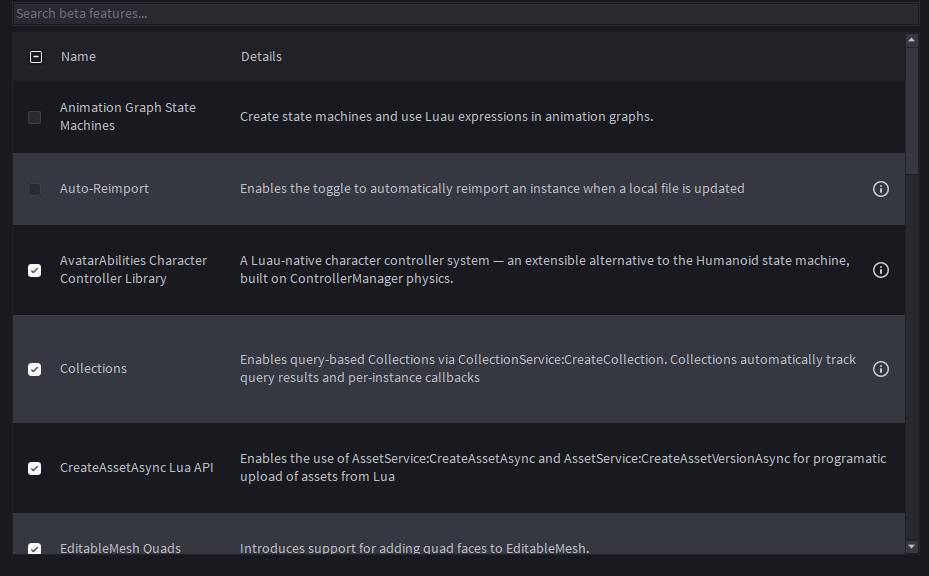Uncheck the Collections beta feature
The image size is (929, 576).
click(x=34, y=369)
